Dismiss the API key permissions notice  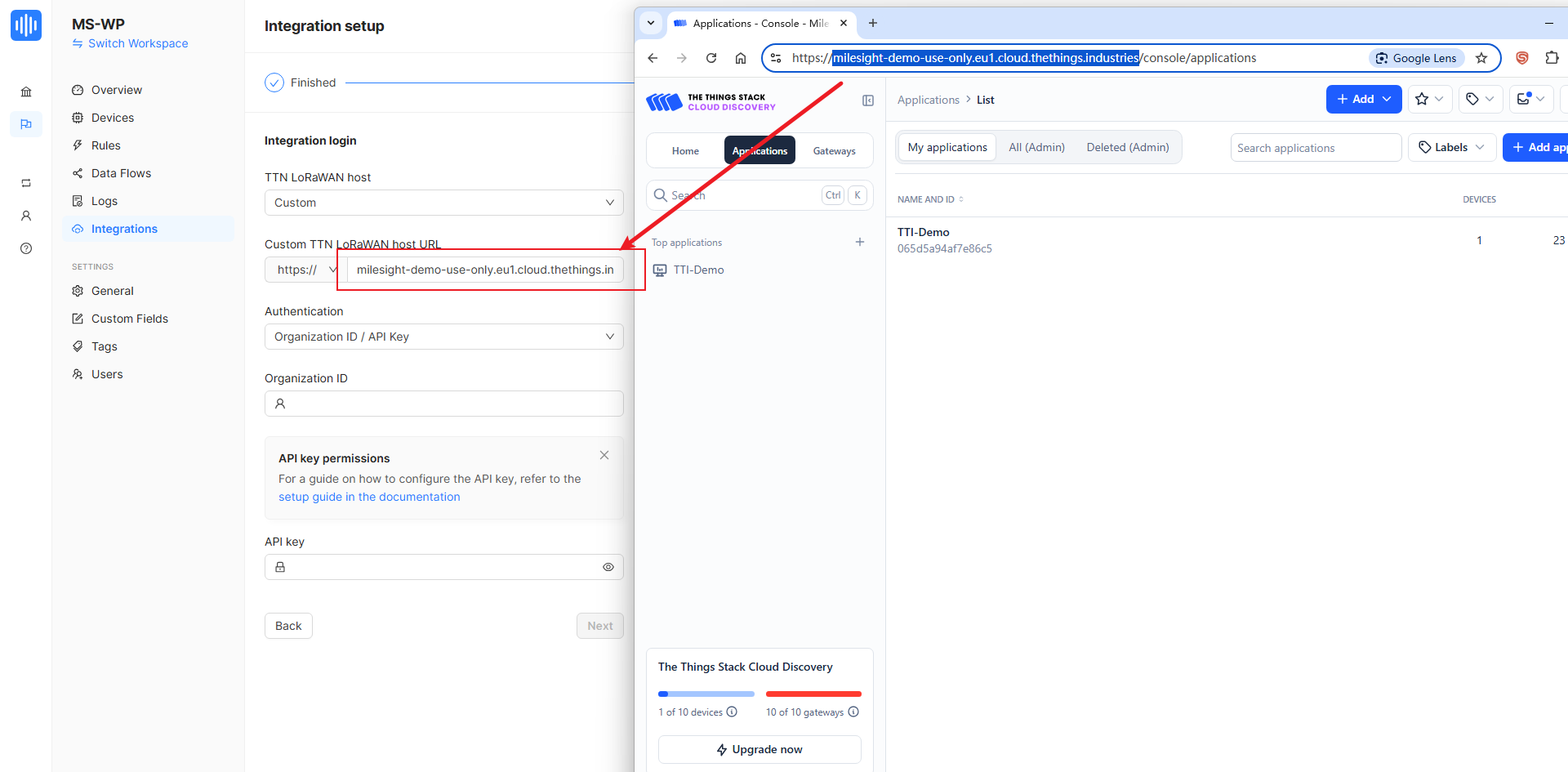pos(604,455)
